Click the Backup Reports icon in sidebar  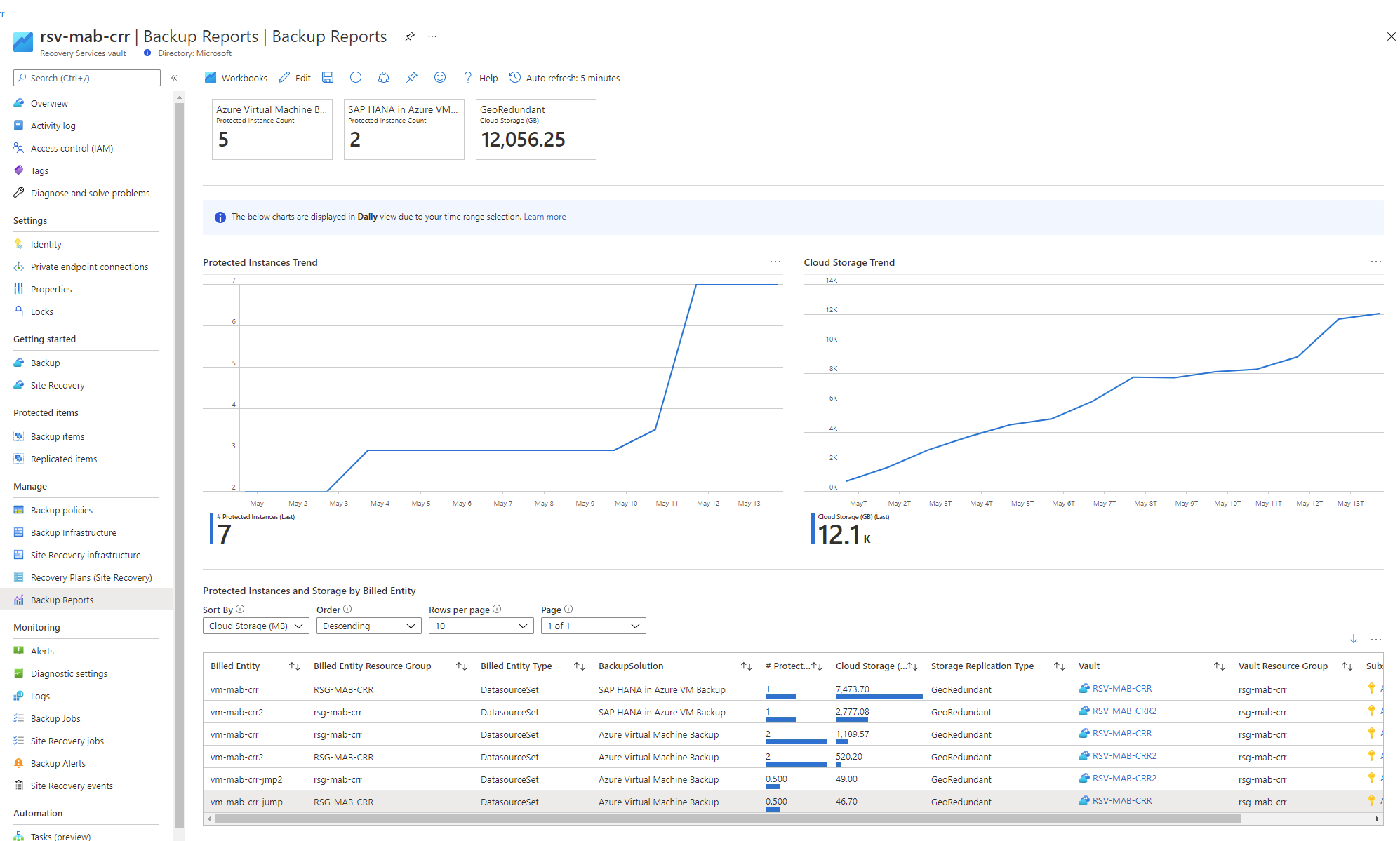[x=18, y=599]
